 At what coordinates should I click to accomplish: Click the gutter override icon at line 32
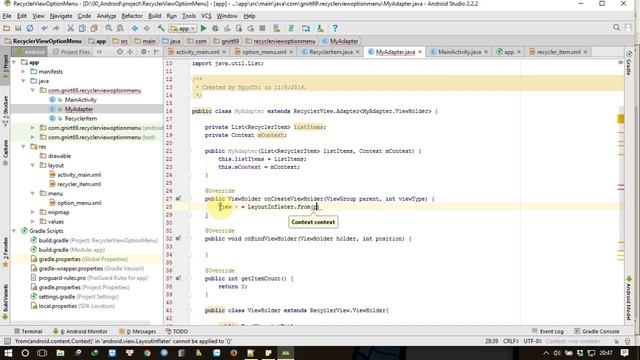tap(178, 238)
